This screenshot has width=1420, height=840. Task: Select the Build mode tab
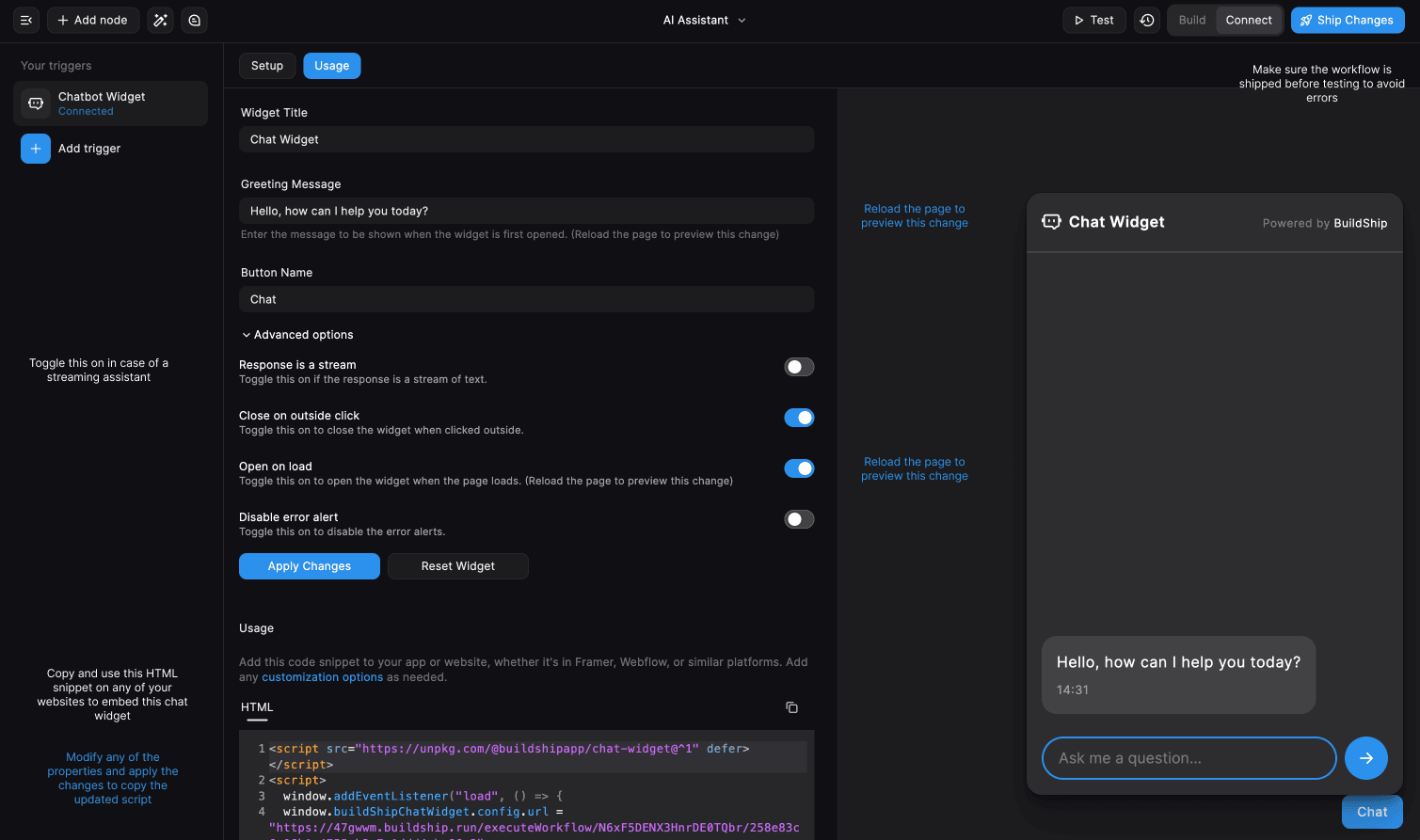[1192, 20]
